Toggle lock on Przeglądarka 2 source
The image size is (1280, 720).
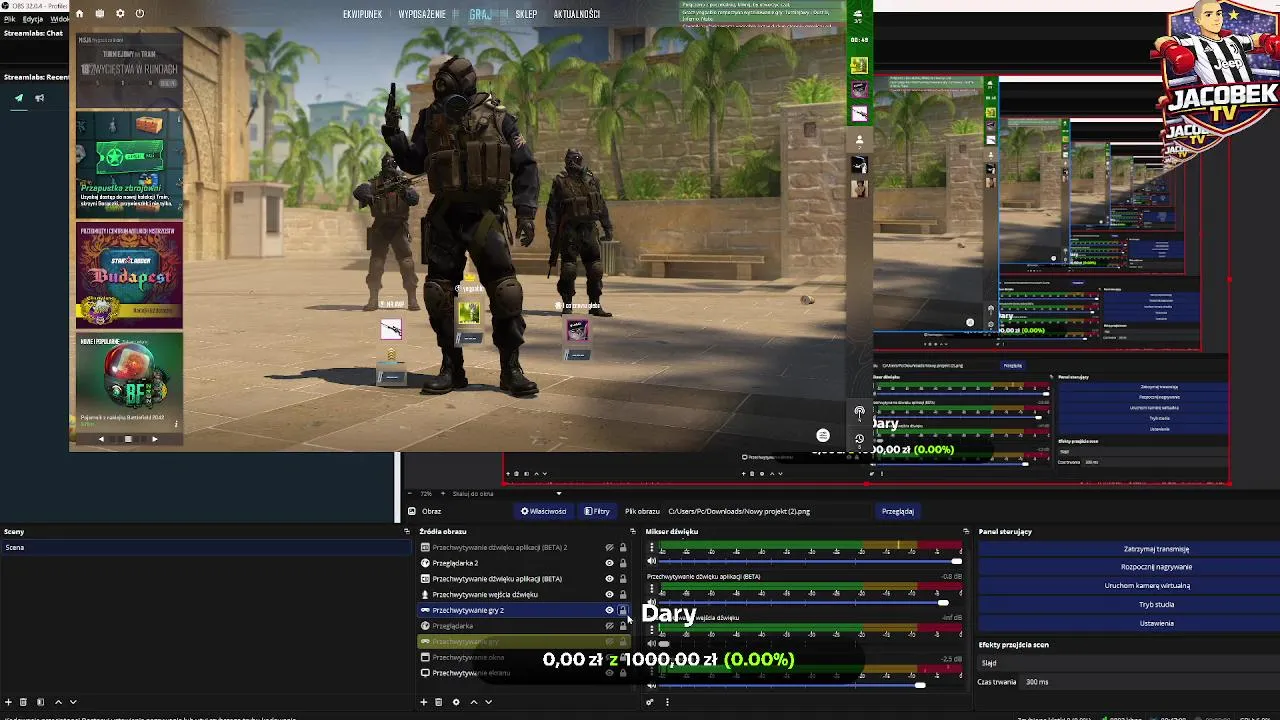click(623, 563)
